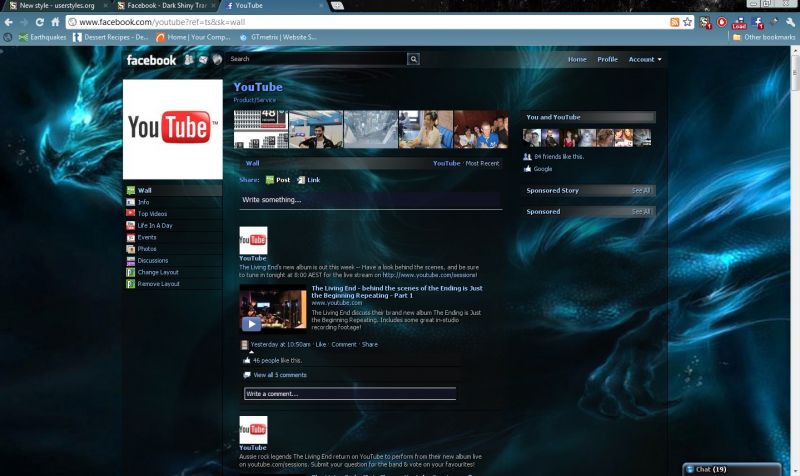This screenshot has width=800, height=476.
Task: Open the Chat (19) bar
Action: tap(732, 469)
